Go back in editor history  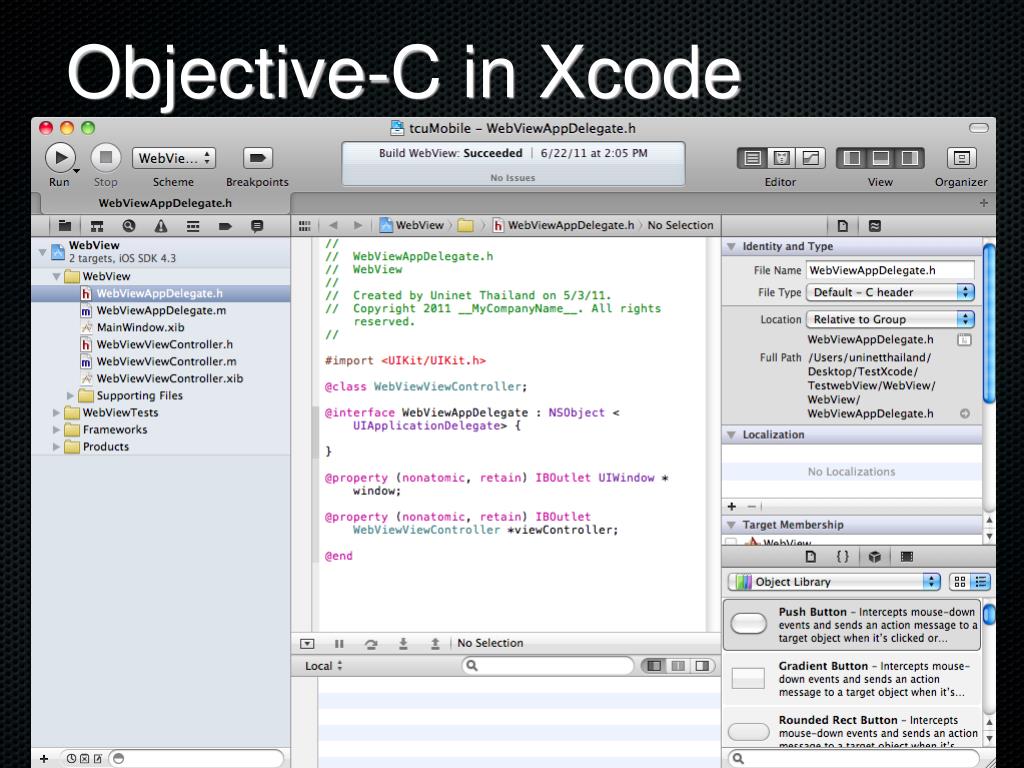(x=333, y=225)
